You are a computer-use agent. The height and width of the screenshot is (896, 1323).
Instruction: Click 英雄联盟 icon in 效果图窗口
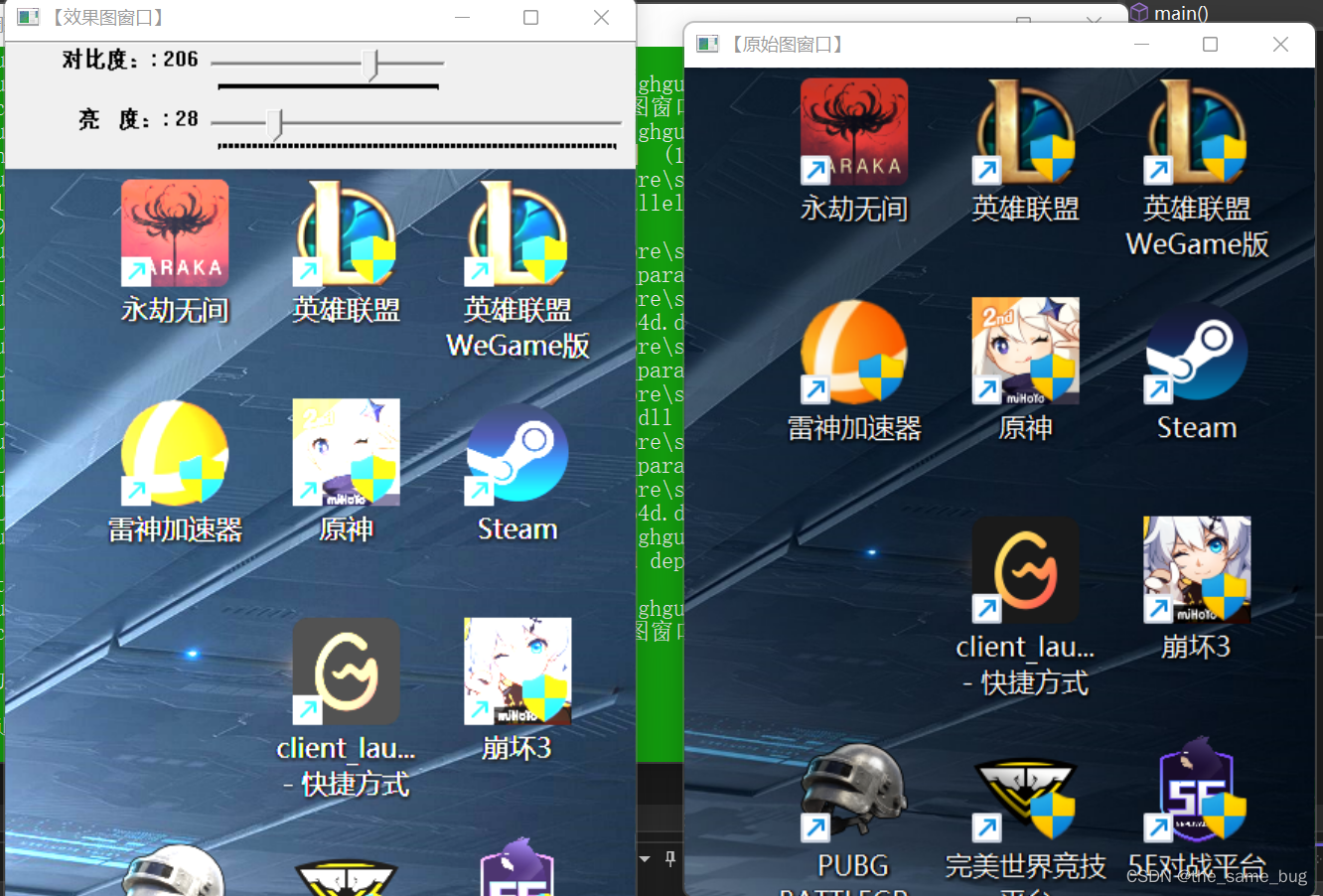(346, 233)
